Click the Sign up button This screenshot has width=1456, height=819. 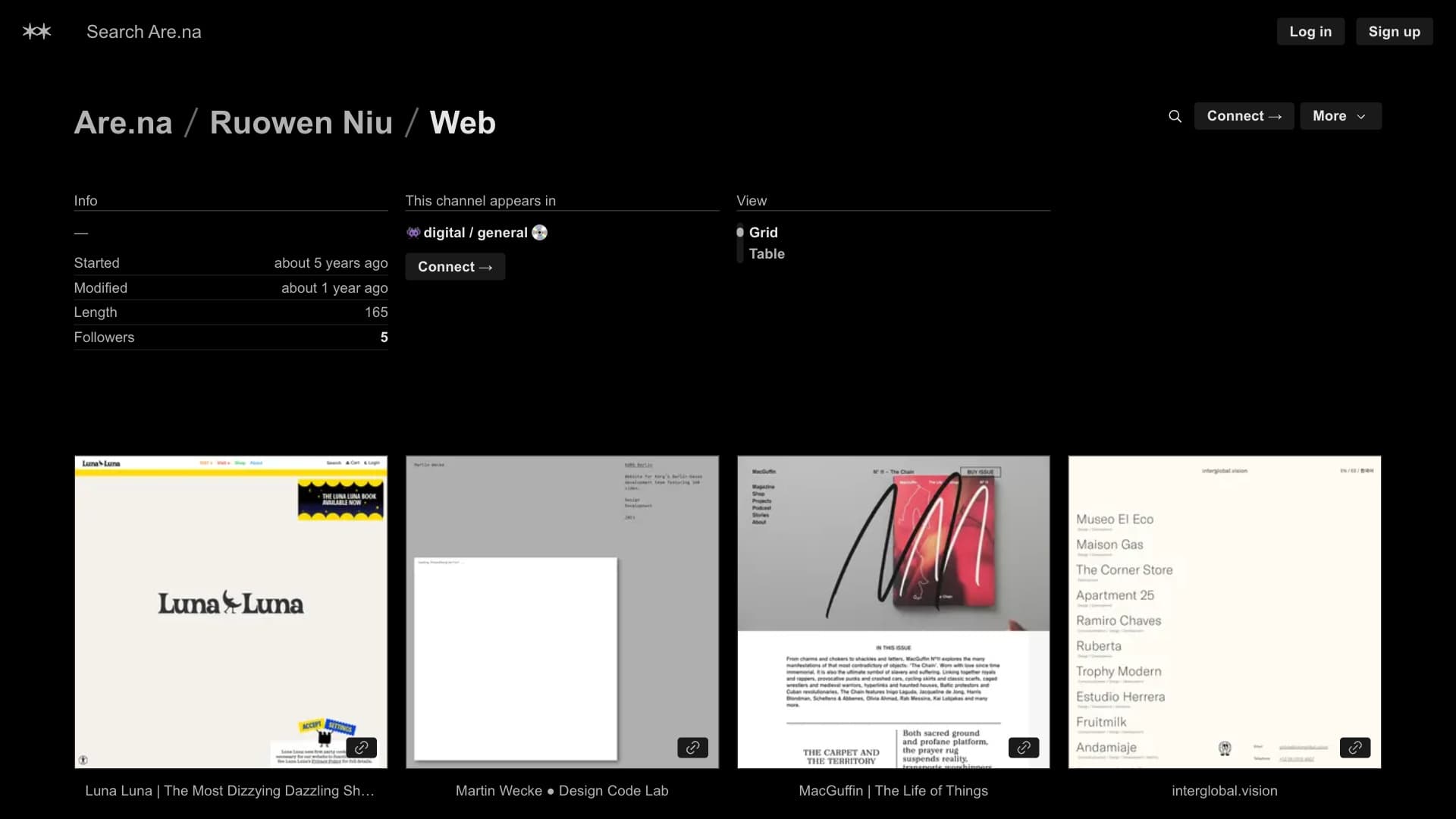(1394, 32)
